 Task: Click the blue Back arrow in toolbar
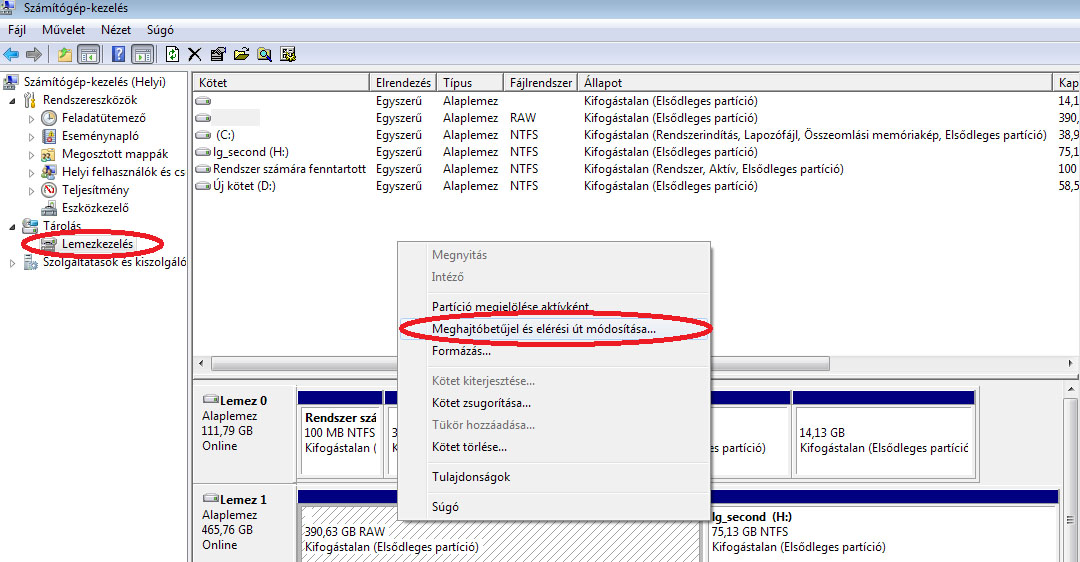11,54
